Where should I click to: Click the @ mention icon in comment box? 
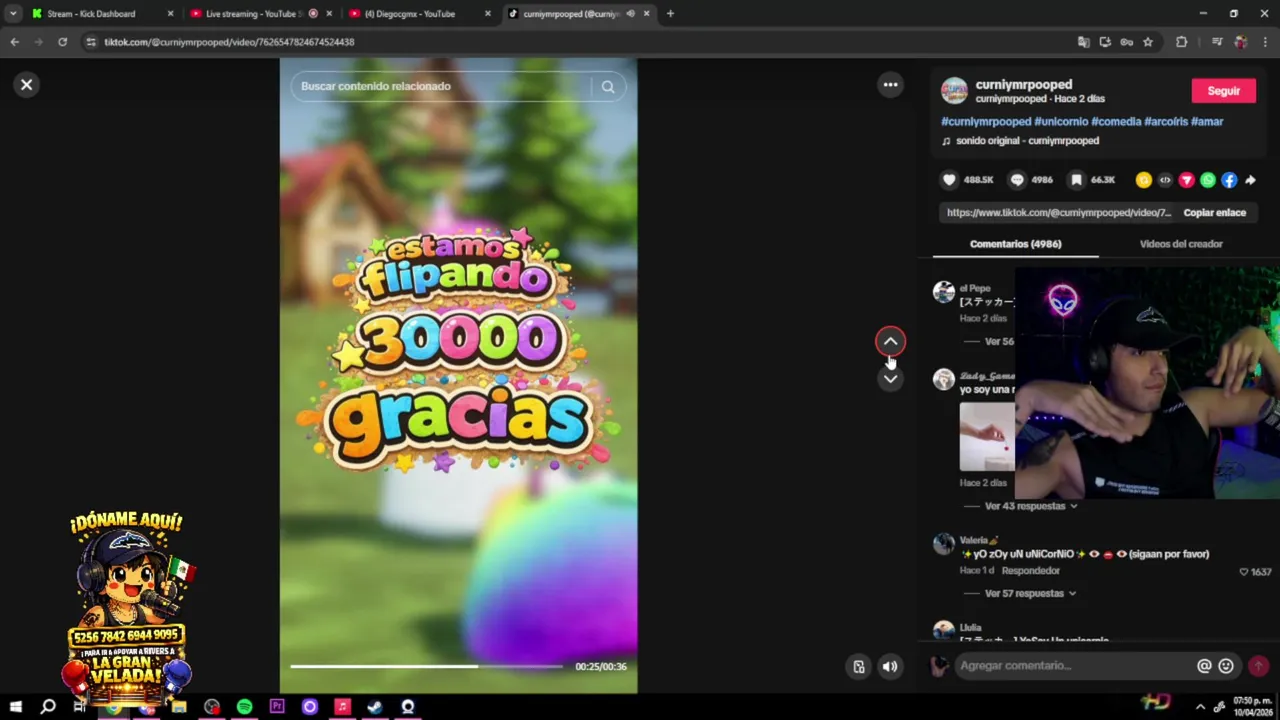pyautogui.click(x=1204, y=666)
